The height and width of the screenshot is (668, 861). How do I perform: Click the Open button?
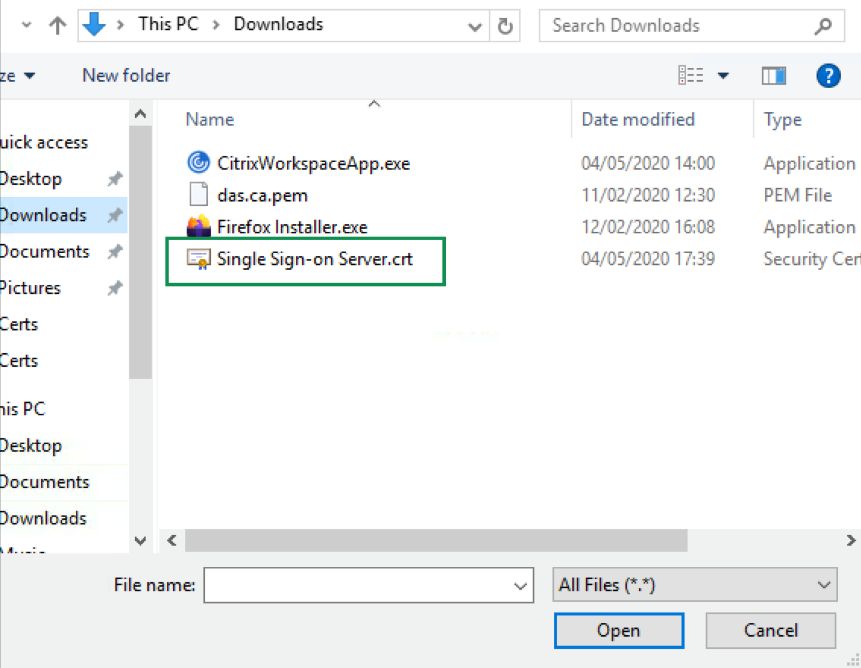[x=619, y=631]
